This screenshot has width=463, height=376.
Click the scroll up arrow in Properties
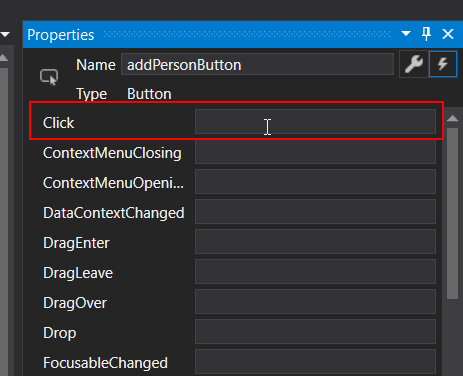(x=452, y=118)
